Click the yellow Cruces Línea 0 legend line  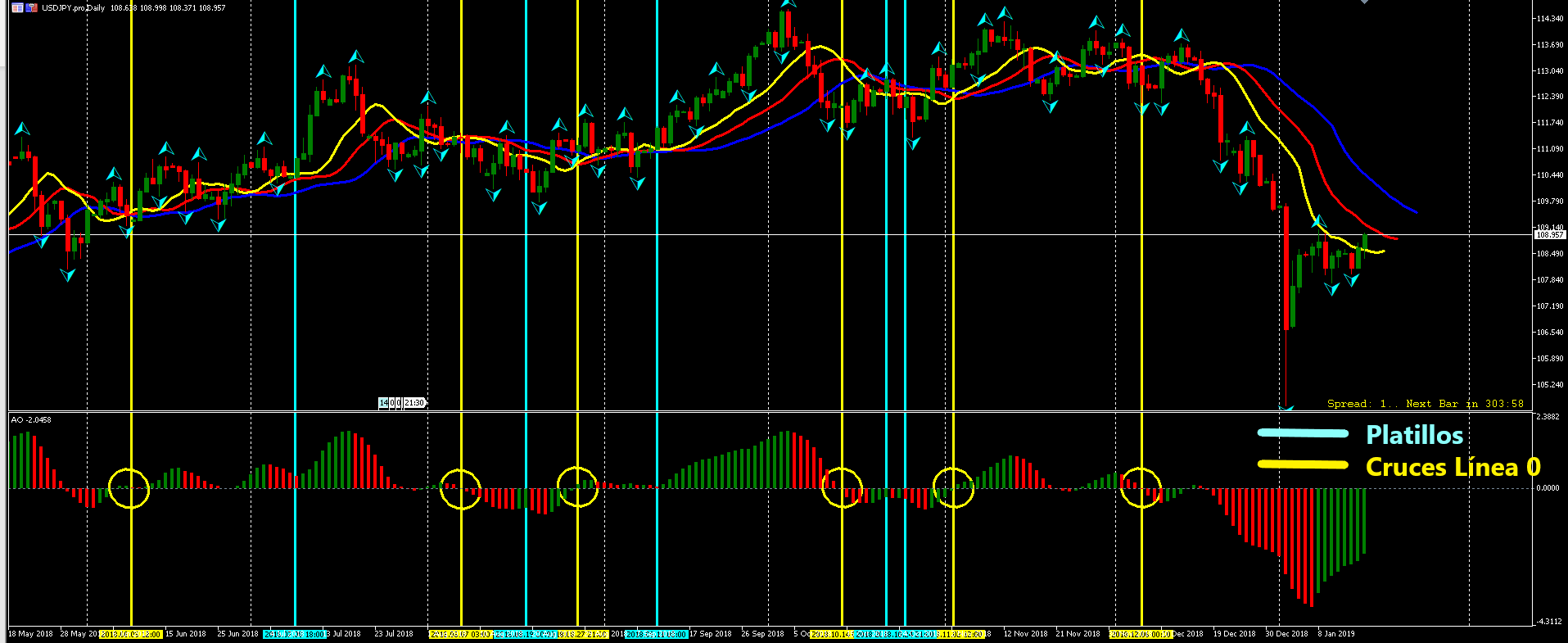tap(1302, 465)
